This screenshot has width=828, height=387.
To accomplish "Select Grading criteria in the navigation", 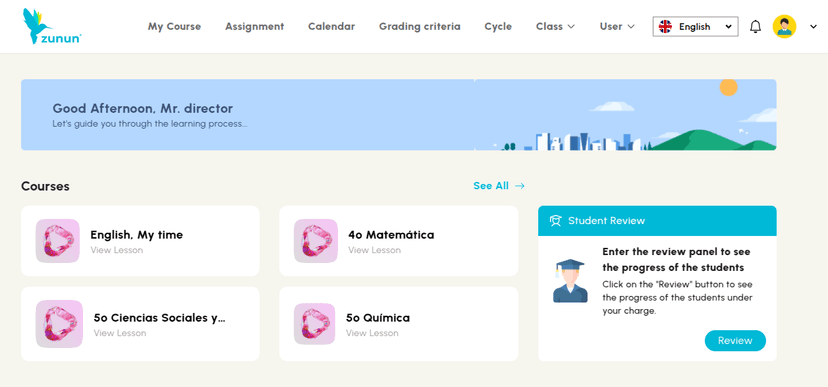I will [x=420, y=26].
